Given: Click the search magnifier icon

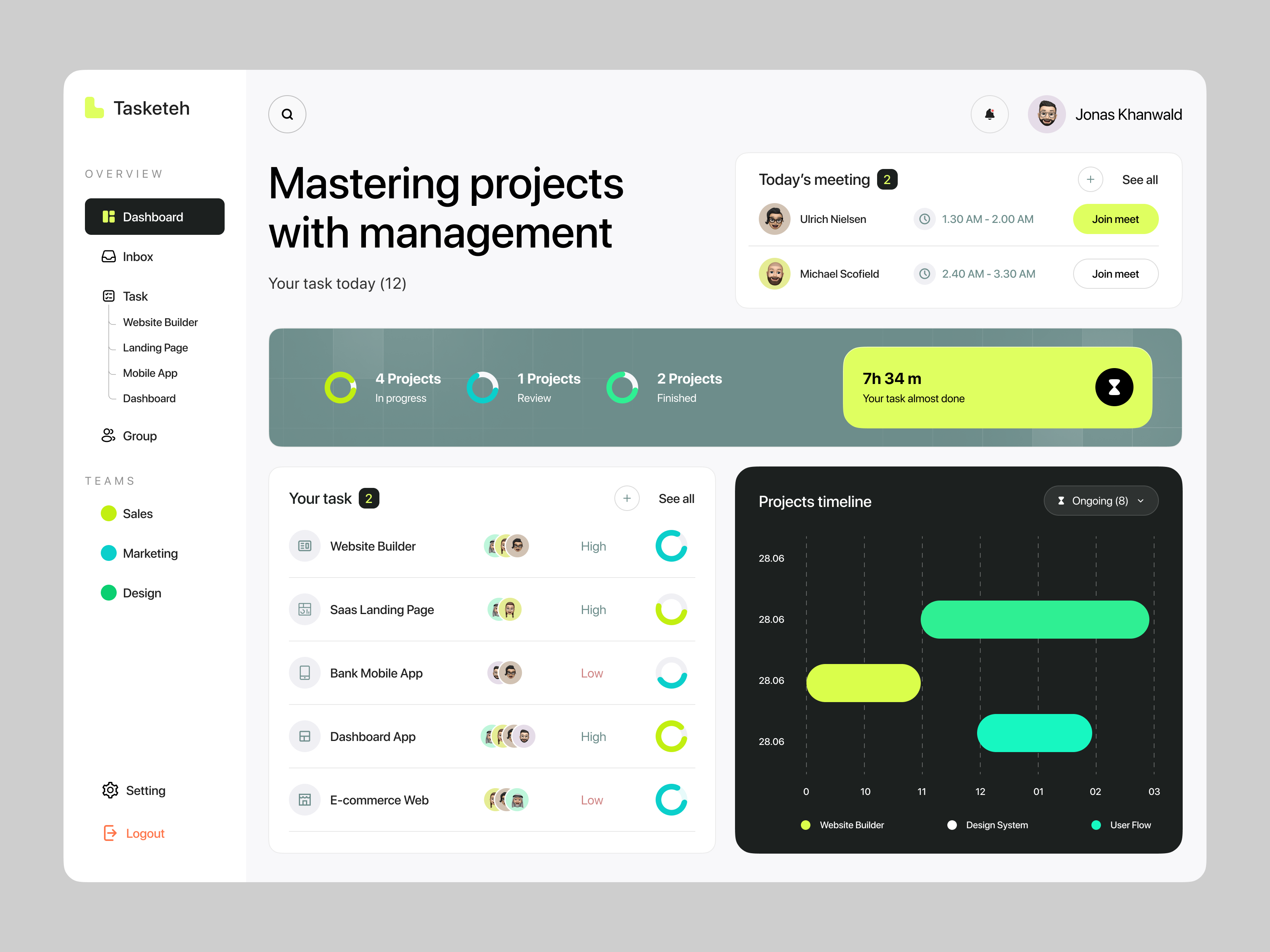Looking at the screenshot, I should pos(289,113).
